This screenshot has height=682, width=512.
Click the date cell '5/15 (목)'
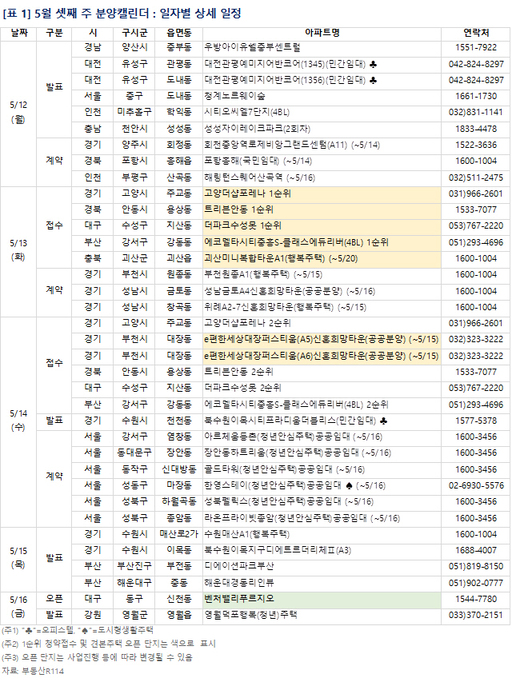18,558
